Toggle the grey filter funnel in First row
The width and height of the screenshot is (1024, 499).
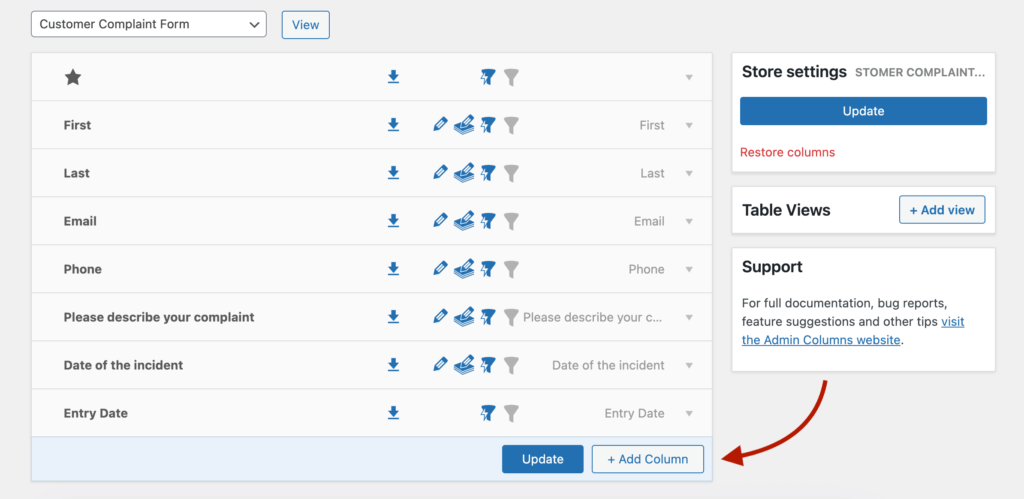[x=511, y=125]
